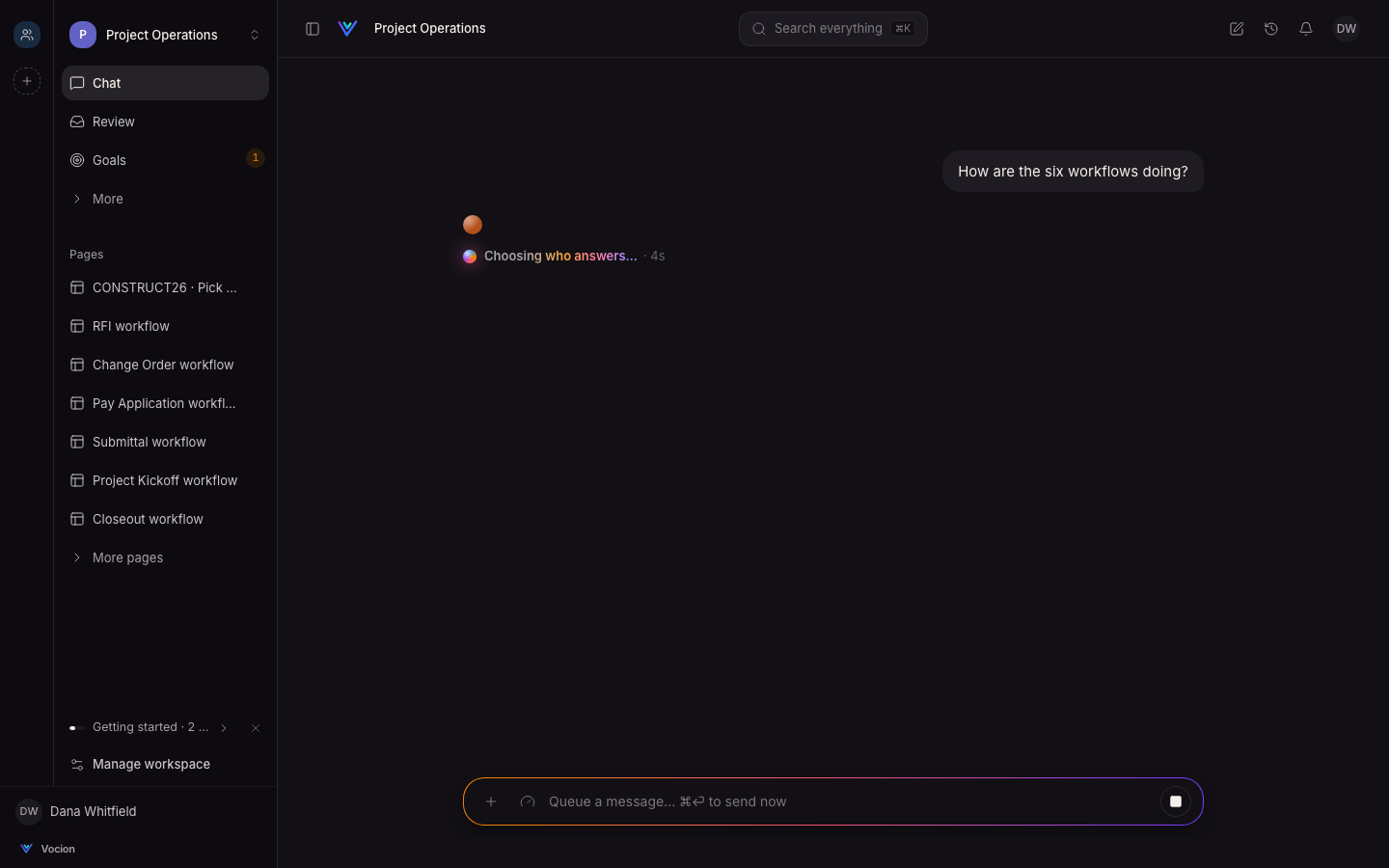The image size is (1389, 868).
Task: Add a new workspace with plus icon
Action: point(27,81)
